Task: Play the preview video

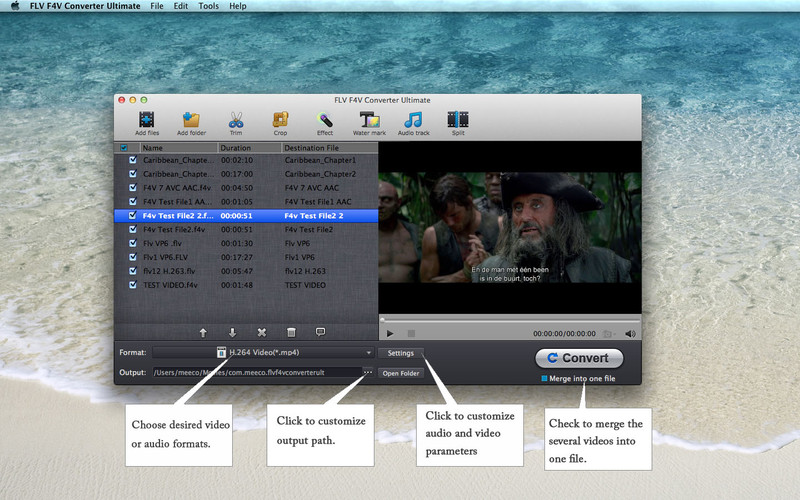Action: click(x=390, y=334)
